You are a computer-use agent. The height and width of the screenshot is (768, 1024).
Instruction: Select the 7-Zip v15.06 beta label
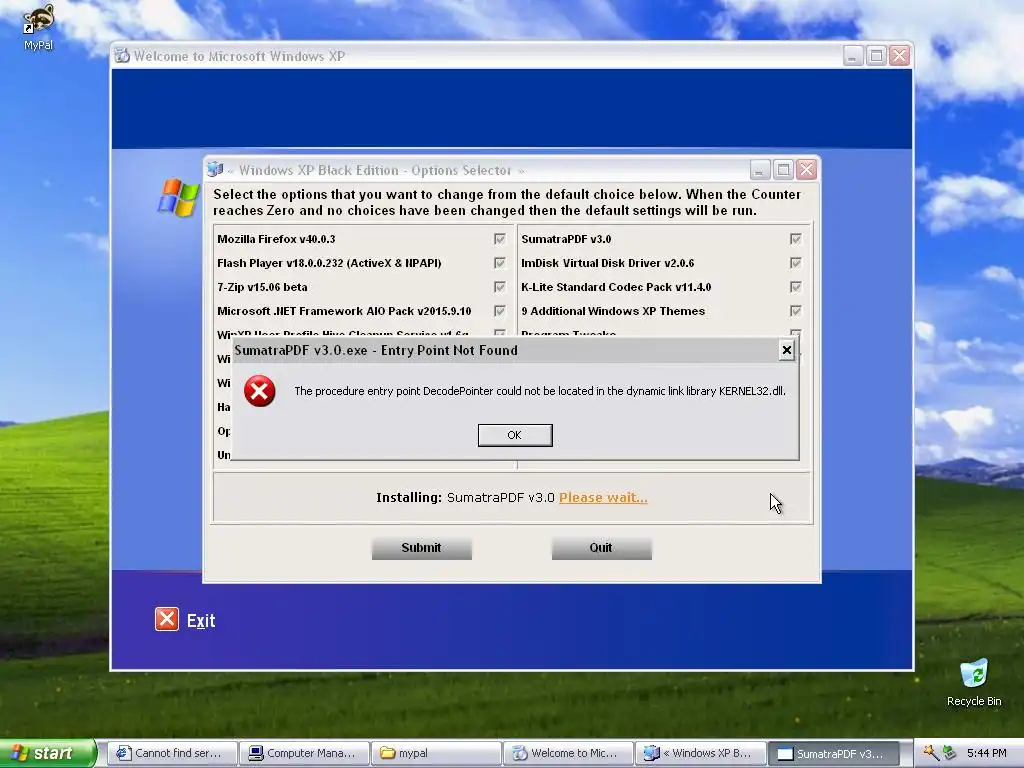tap(263, 287)
